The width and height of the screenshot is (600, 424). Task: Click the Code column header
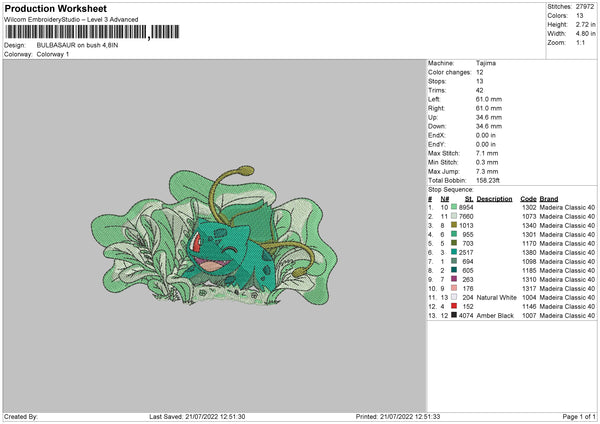pos(528,198)
